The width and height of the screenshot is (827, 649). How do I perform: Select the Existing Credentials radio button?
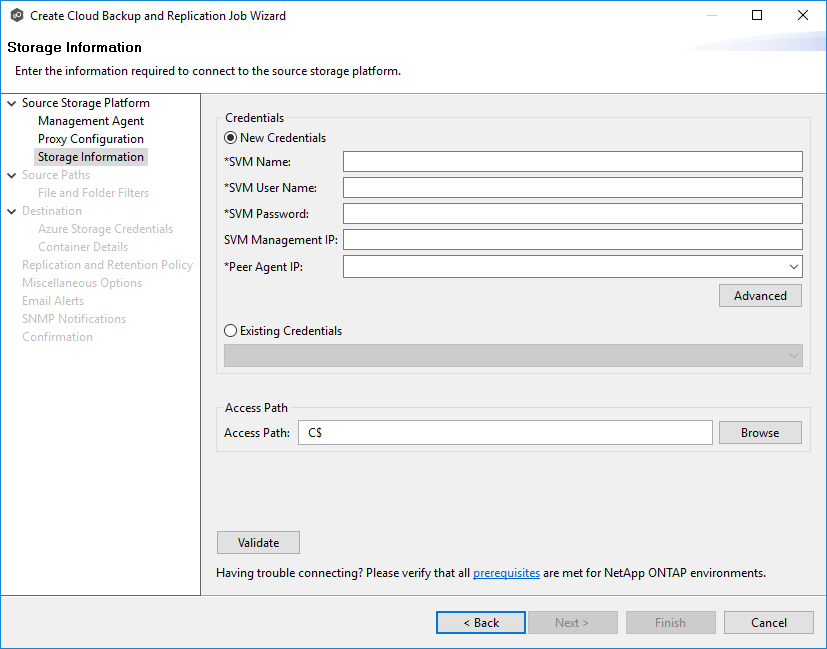(230, 331)
